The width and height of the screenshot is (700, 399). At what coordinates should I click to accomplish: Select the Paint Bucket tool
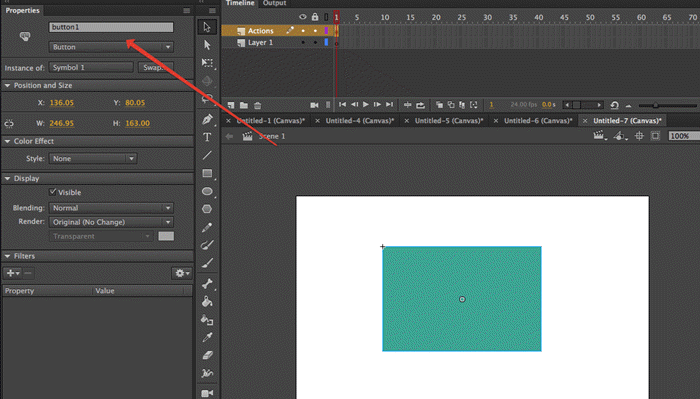(207, 302)
